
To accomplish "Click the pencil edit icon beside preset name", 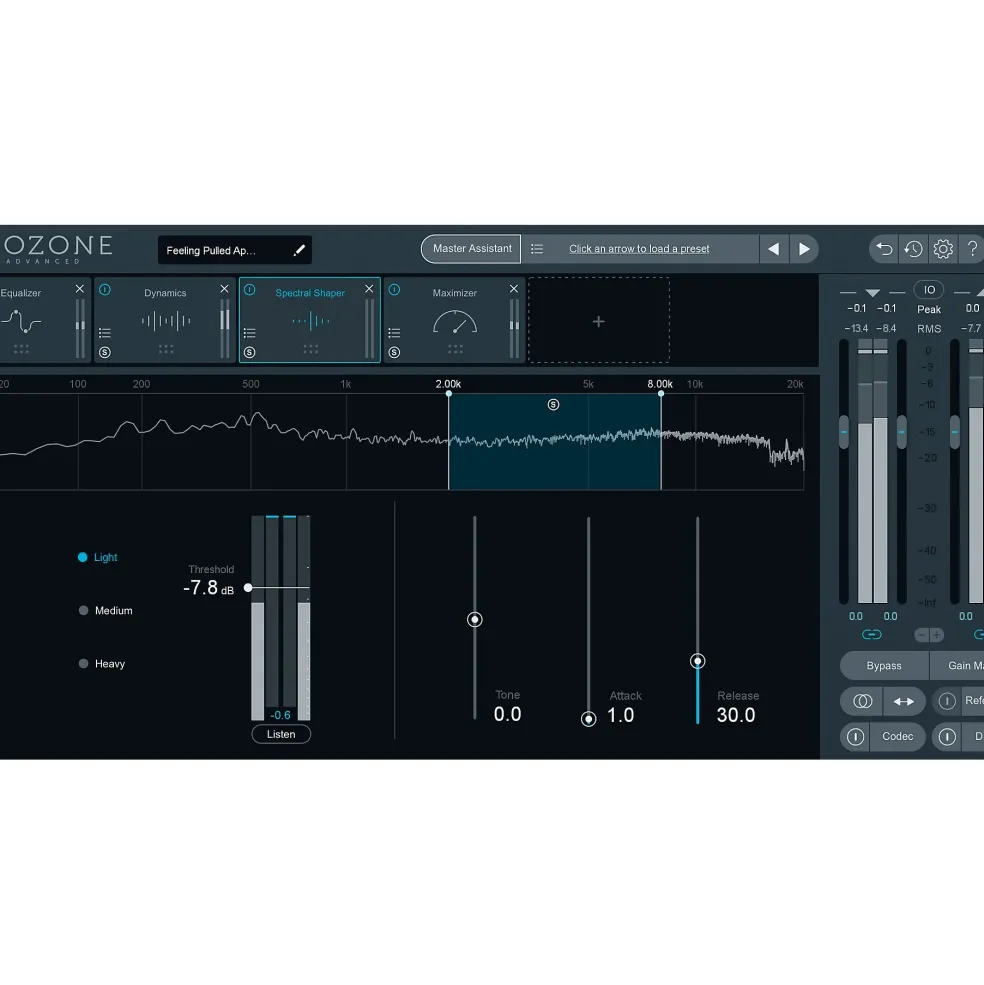I will (x=300, y=250).
